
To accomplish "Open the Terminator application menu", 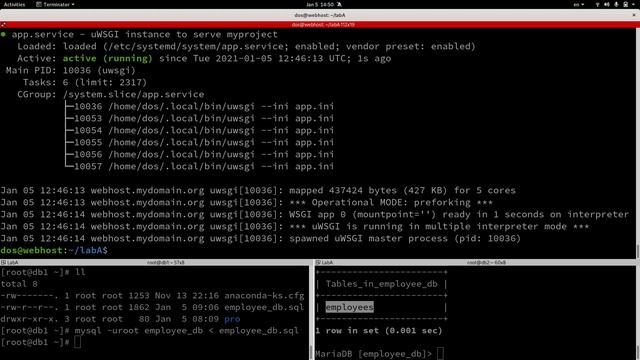I will (56, 4).
